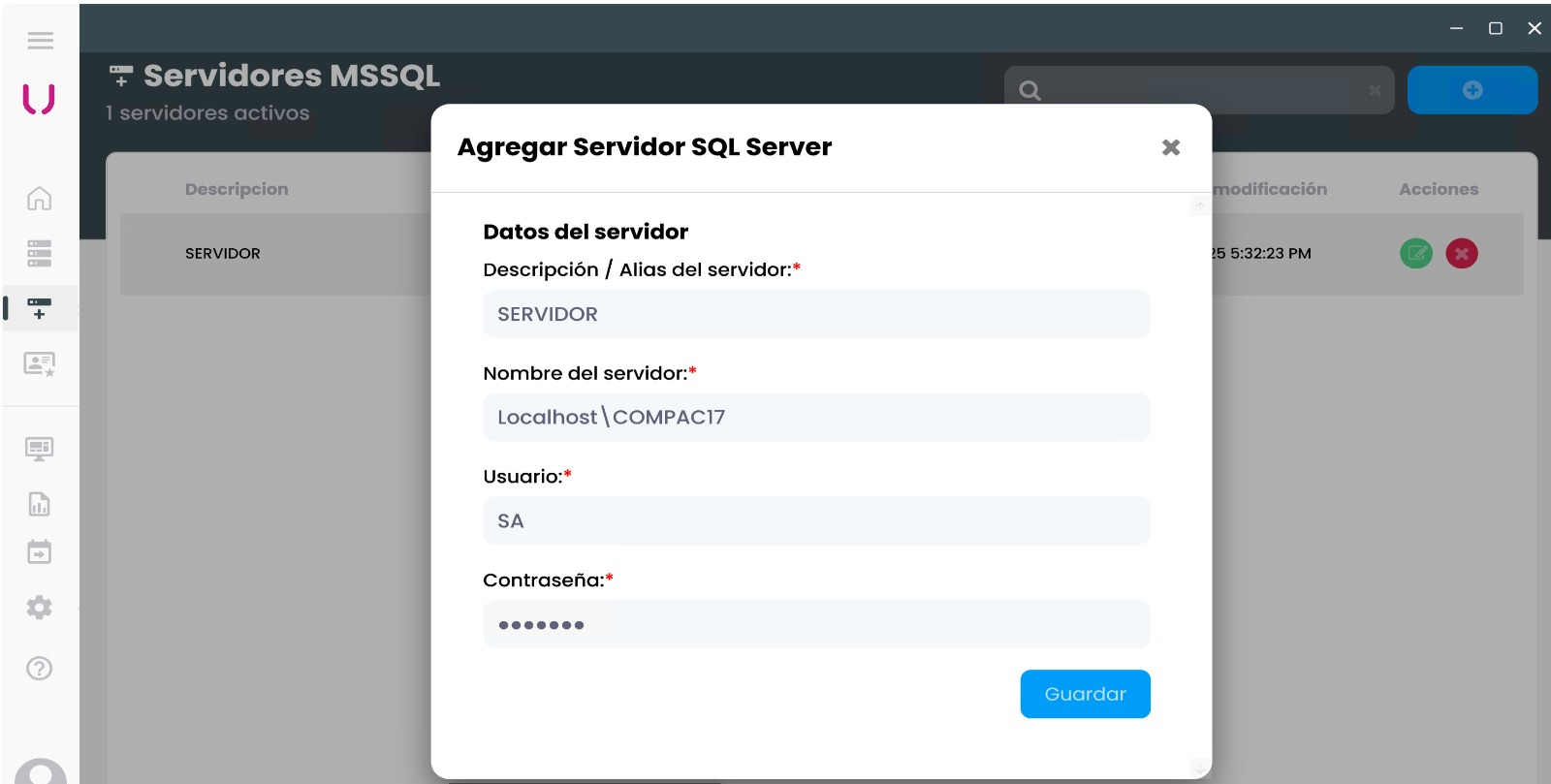Open the monitor dashboard sidebar icon
The image size is (1551, 784).
click(39, 449)
